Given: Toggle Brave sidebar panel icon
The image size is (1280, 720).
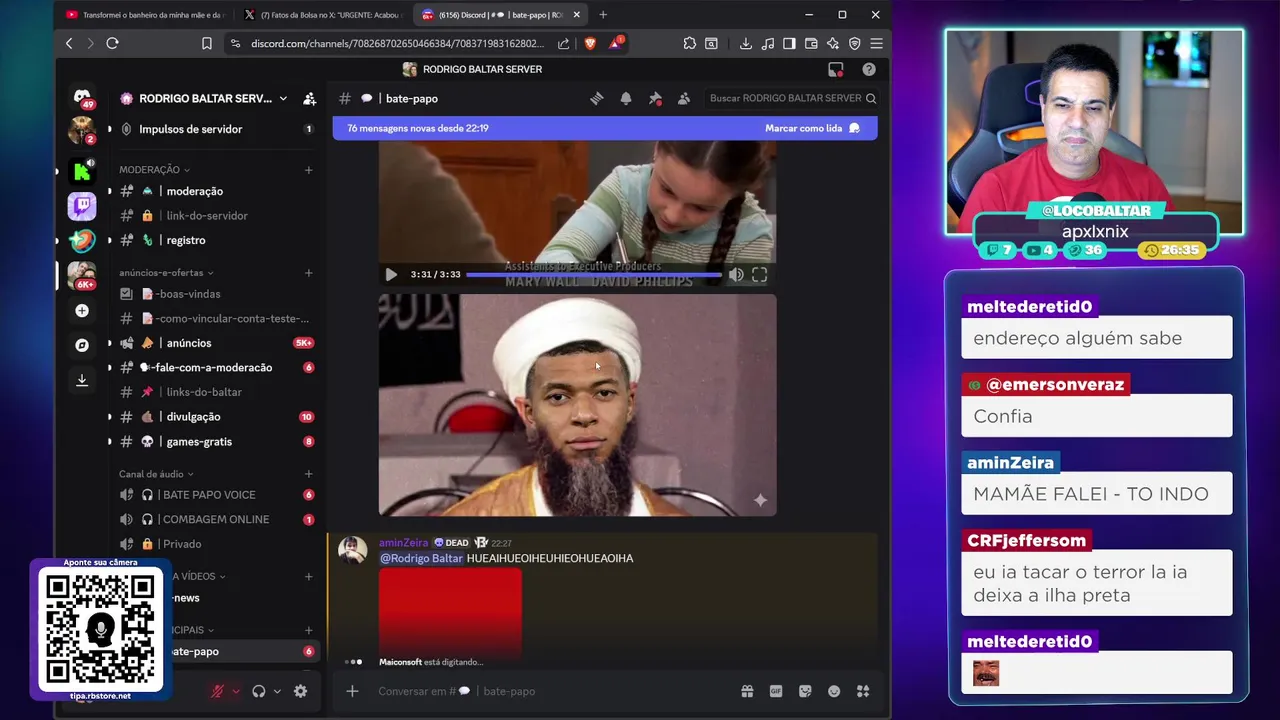Looking at the screenshot, I should click(789, 43).
